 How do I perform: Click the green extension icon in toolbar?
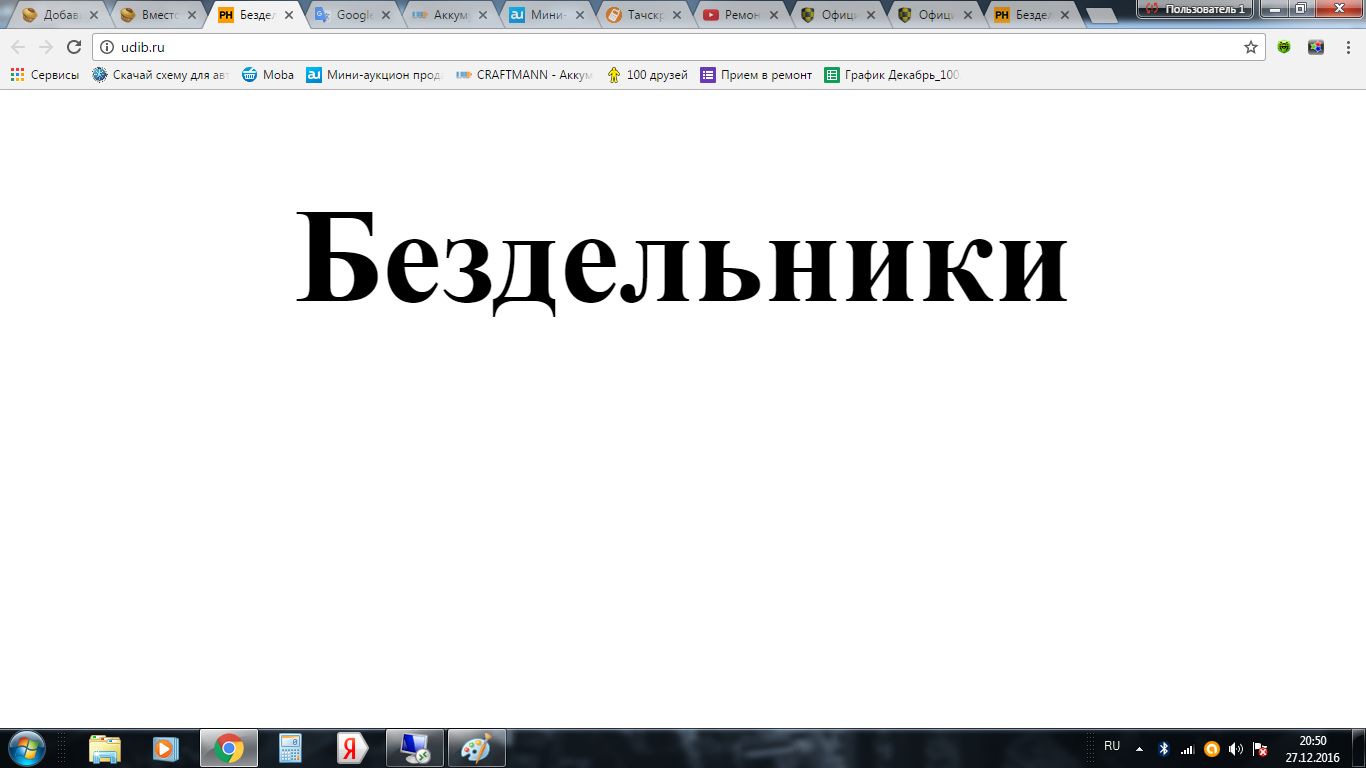point(1284,47)
